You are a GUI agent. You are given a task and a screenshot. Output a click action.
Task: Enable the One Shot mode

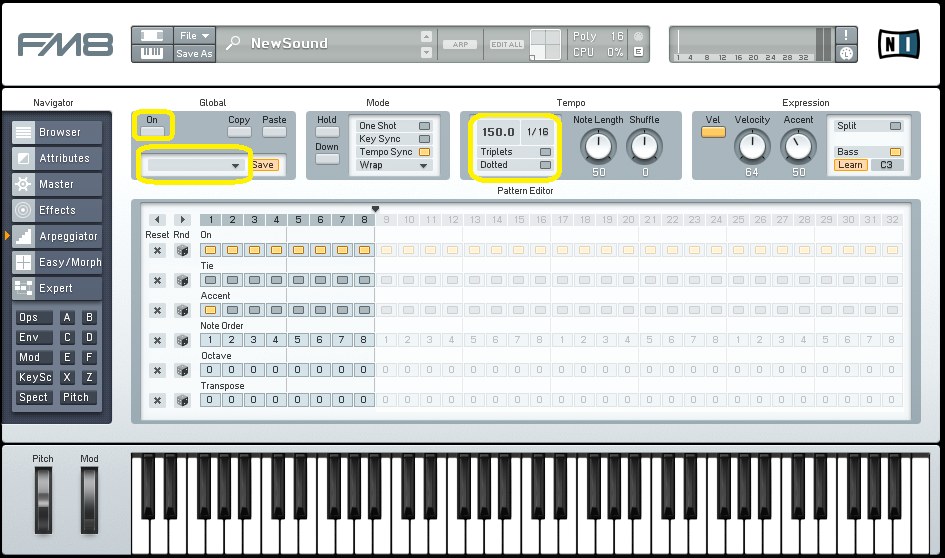[x=424, y=126]
